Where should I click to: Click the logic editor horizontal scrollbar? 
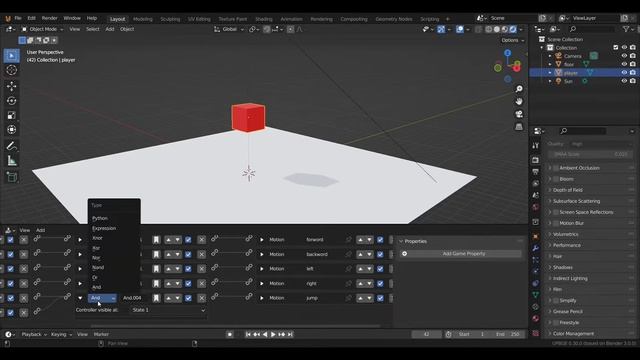click(236, 326)
